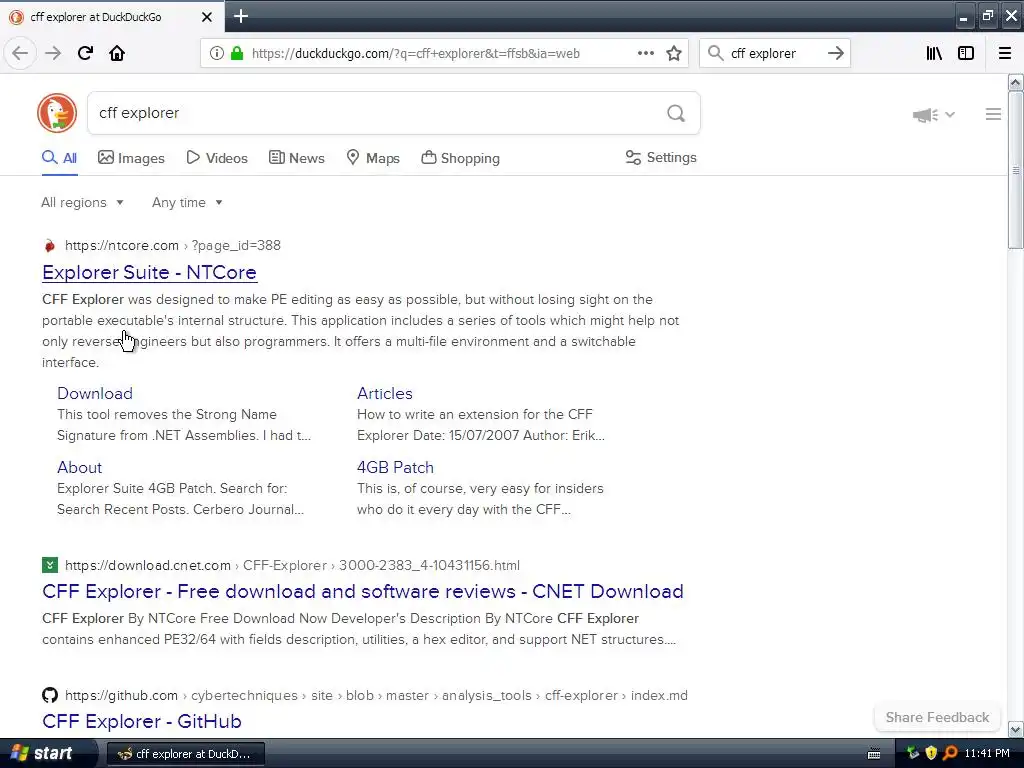
Task: Open the Library bookmarks icon
Action: [934, 53]
